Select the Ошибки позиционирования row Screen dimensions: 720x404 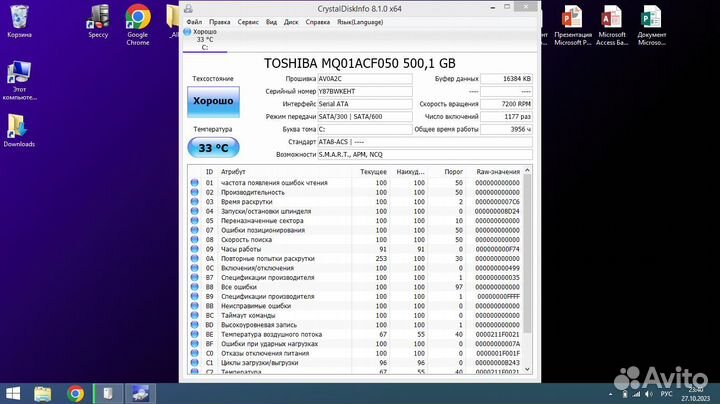coord(355,230)
